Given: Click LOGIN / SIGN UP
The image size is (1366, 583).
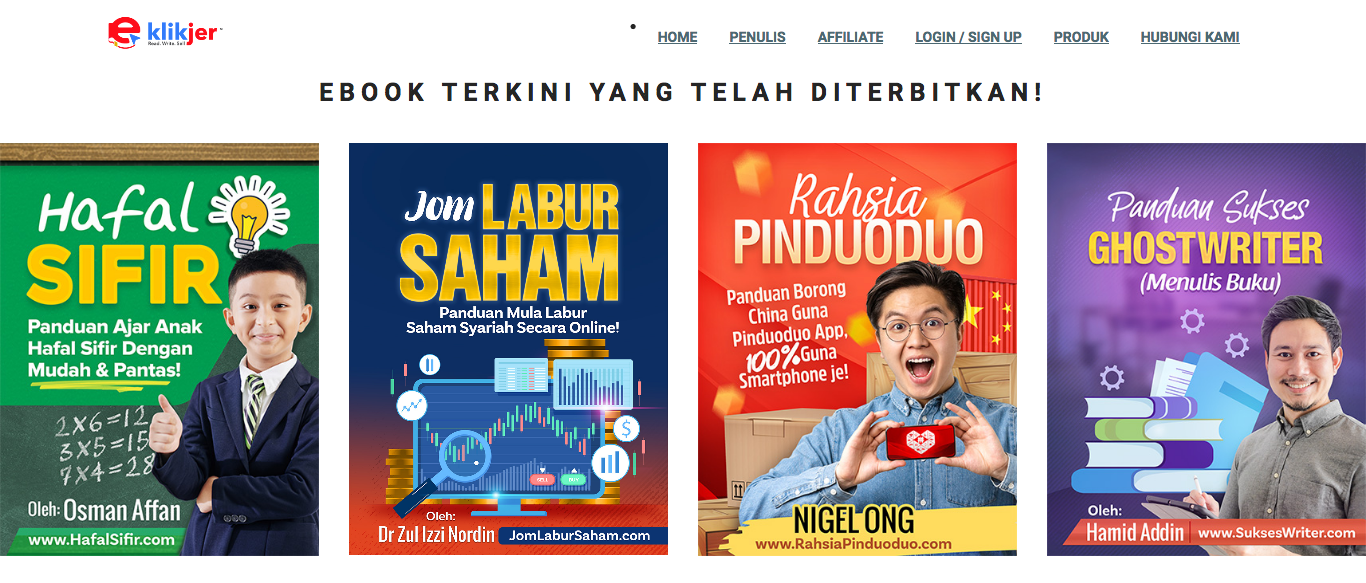Looking at the screenshot, I should coord(968,37).
